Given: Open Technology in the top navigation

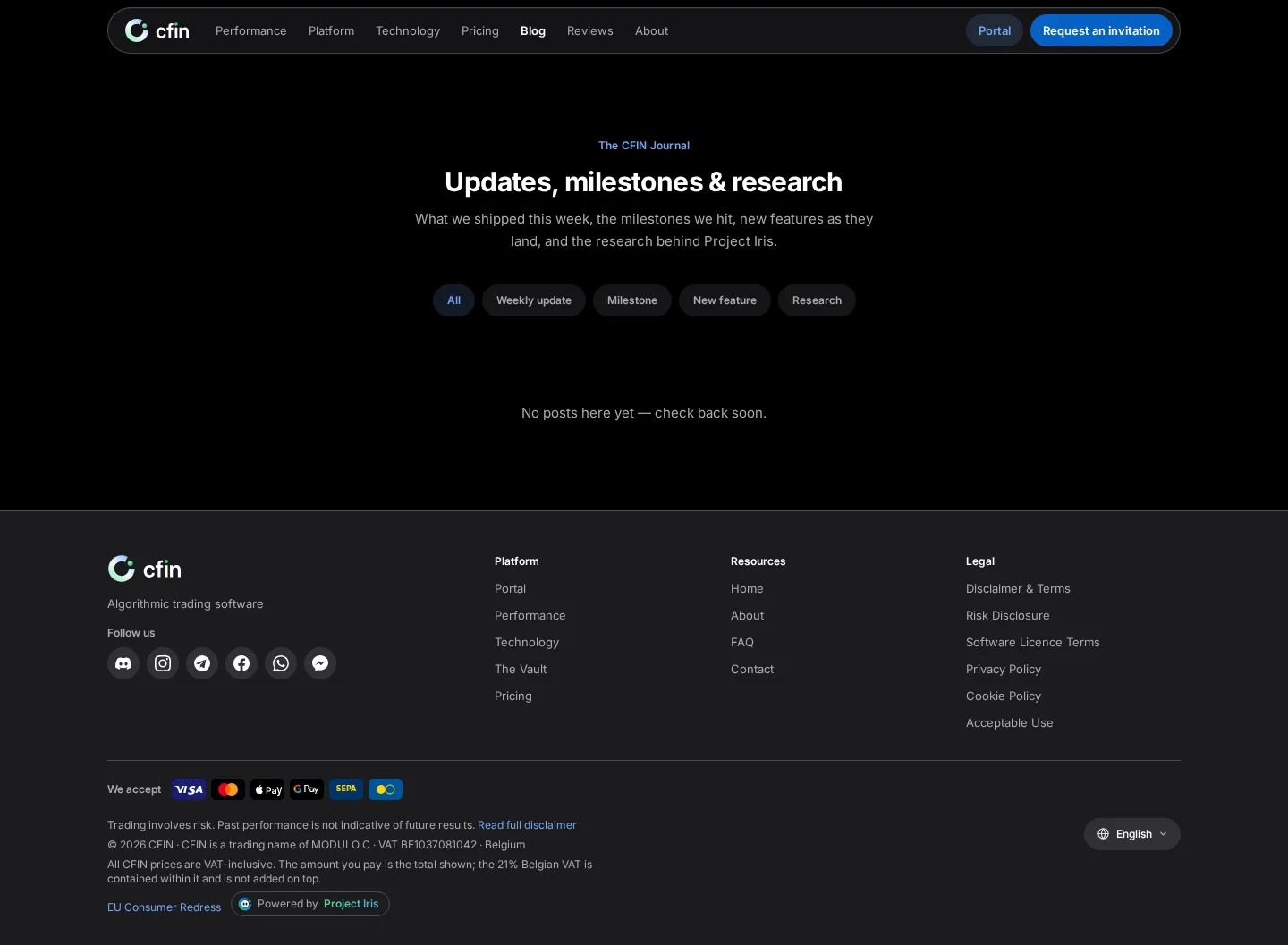Looking at the screenshot, I should click(x=408, y=30).
